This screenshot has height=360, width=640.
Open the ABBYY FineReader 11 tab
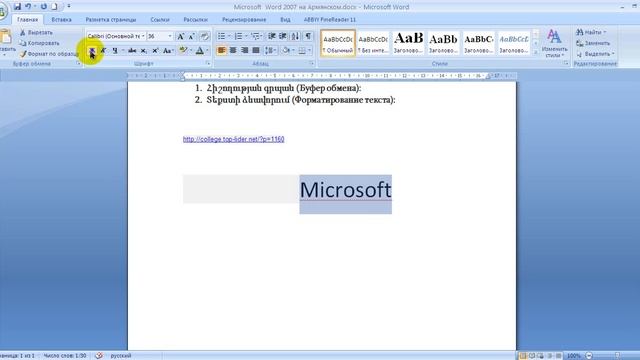(x=330, y=20)
